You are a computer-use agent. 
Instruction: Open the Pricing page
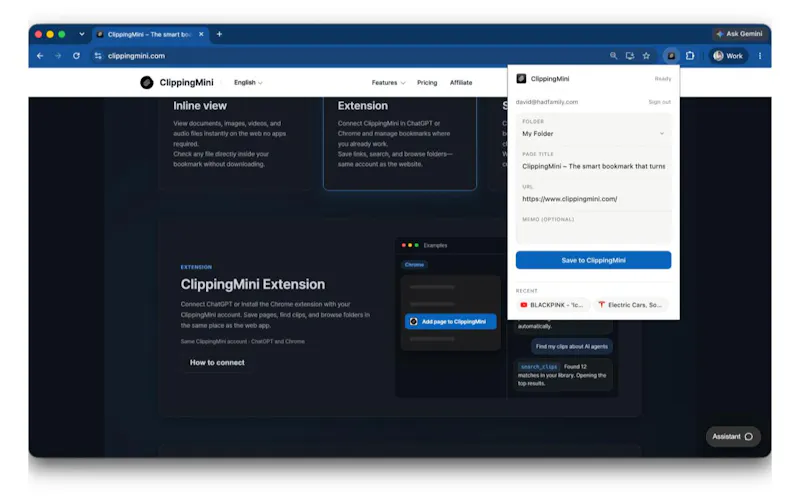427,83
